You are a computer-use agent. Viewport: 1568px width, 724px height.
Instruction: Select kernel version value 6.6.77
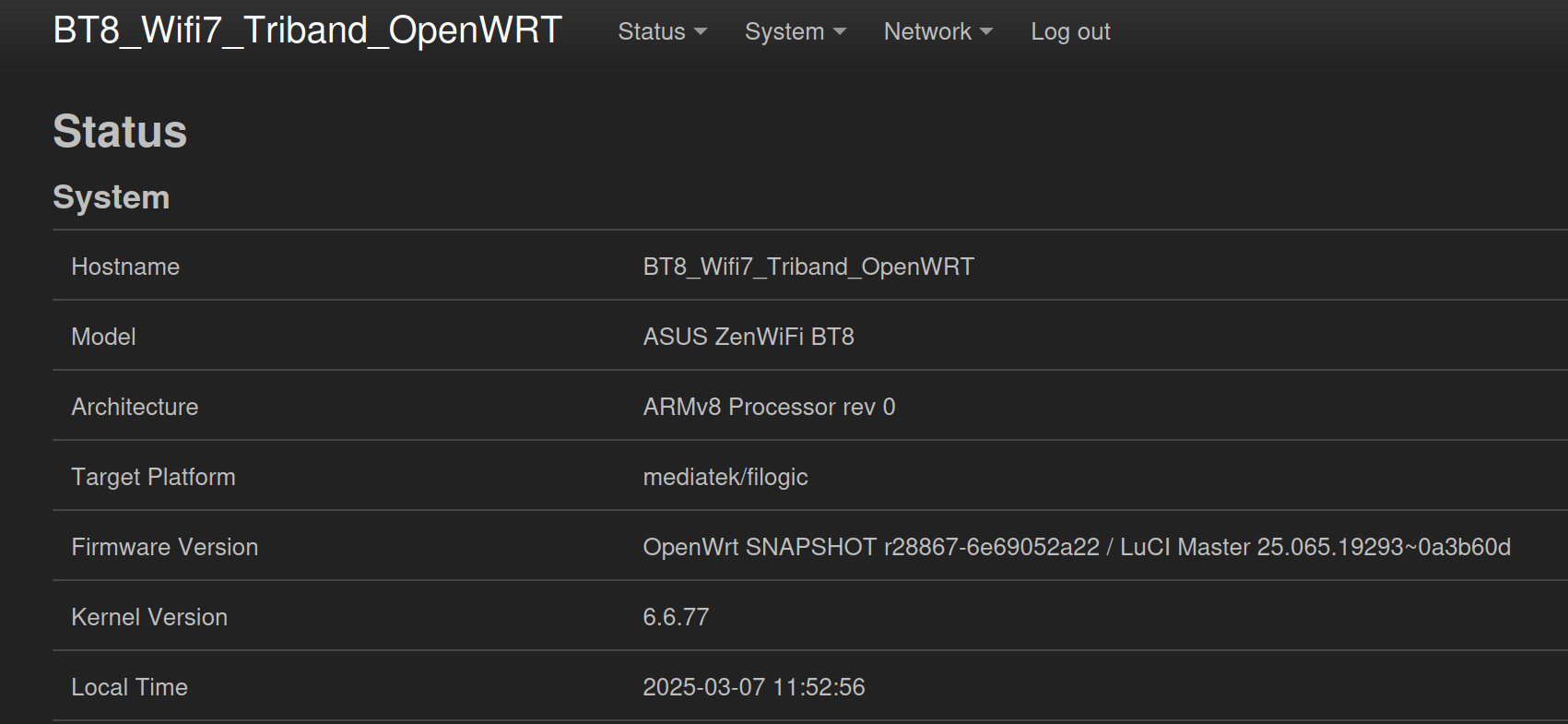click(676, 617)
